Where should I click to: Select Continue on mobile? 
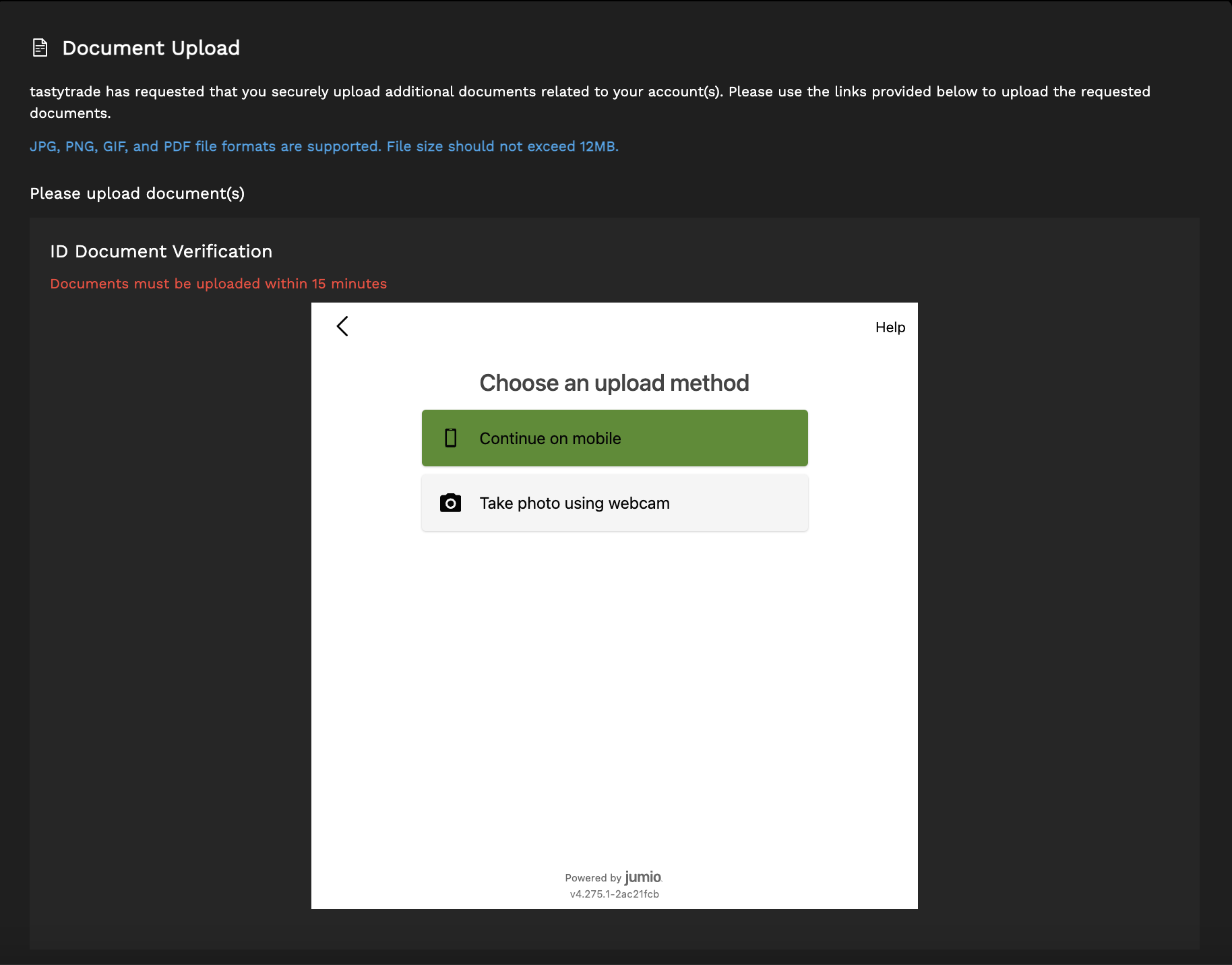tap(614, 438)
